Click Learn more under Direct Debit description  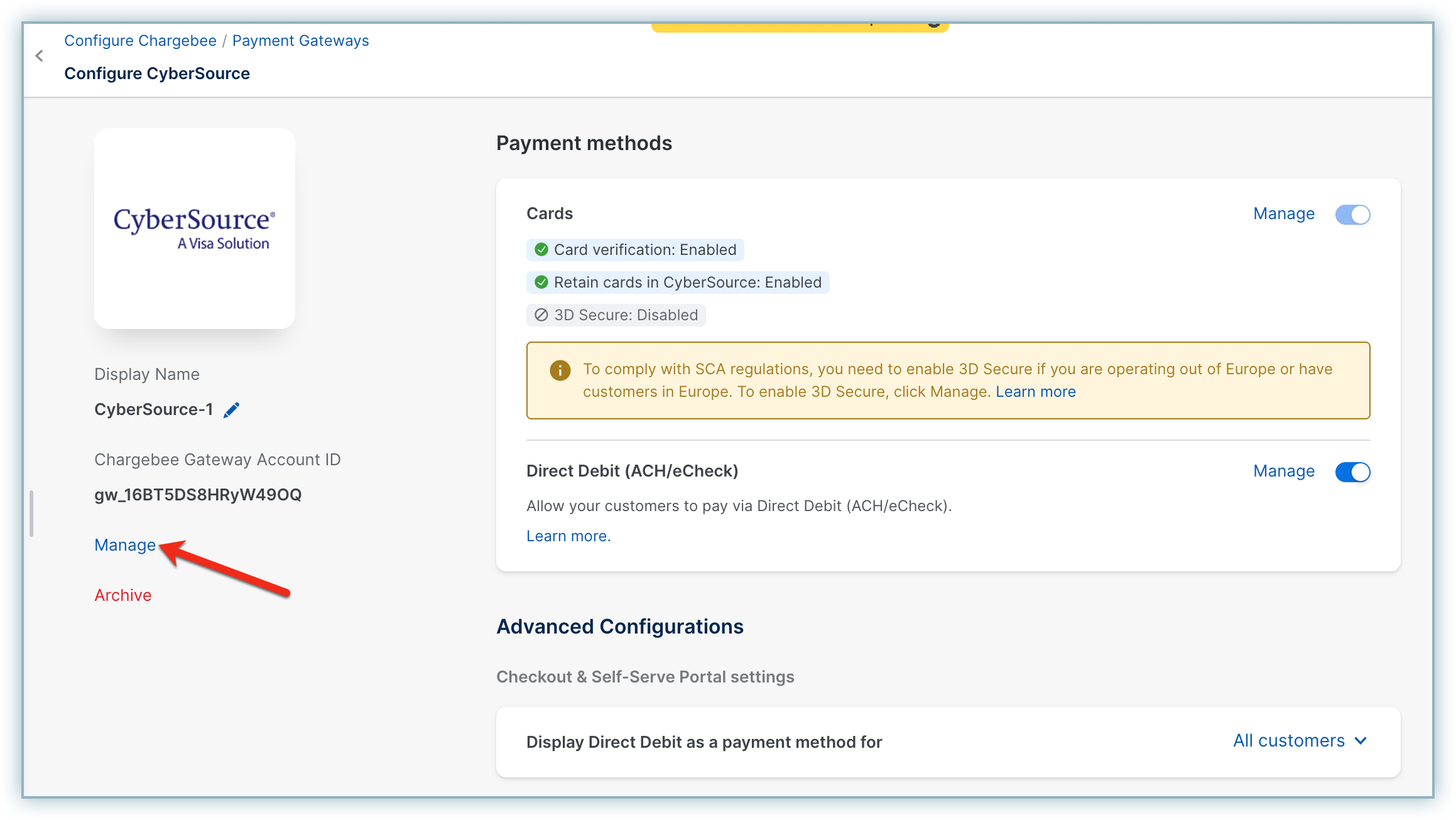568,536
